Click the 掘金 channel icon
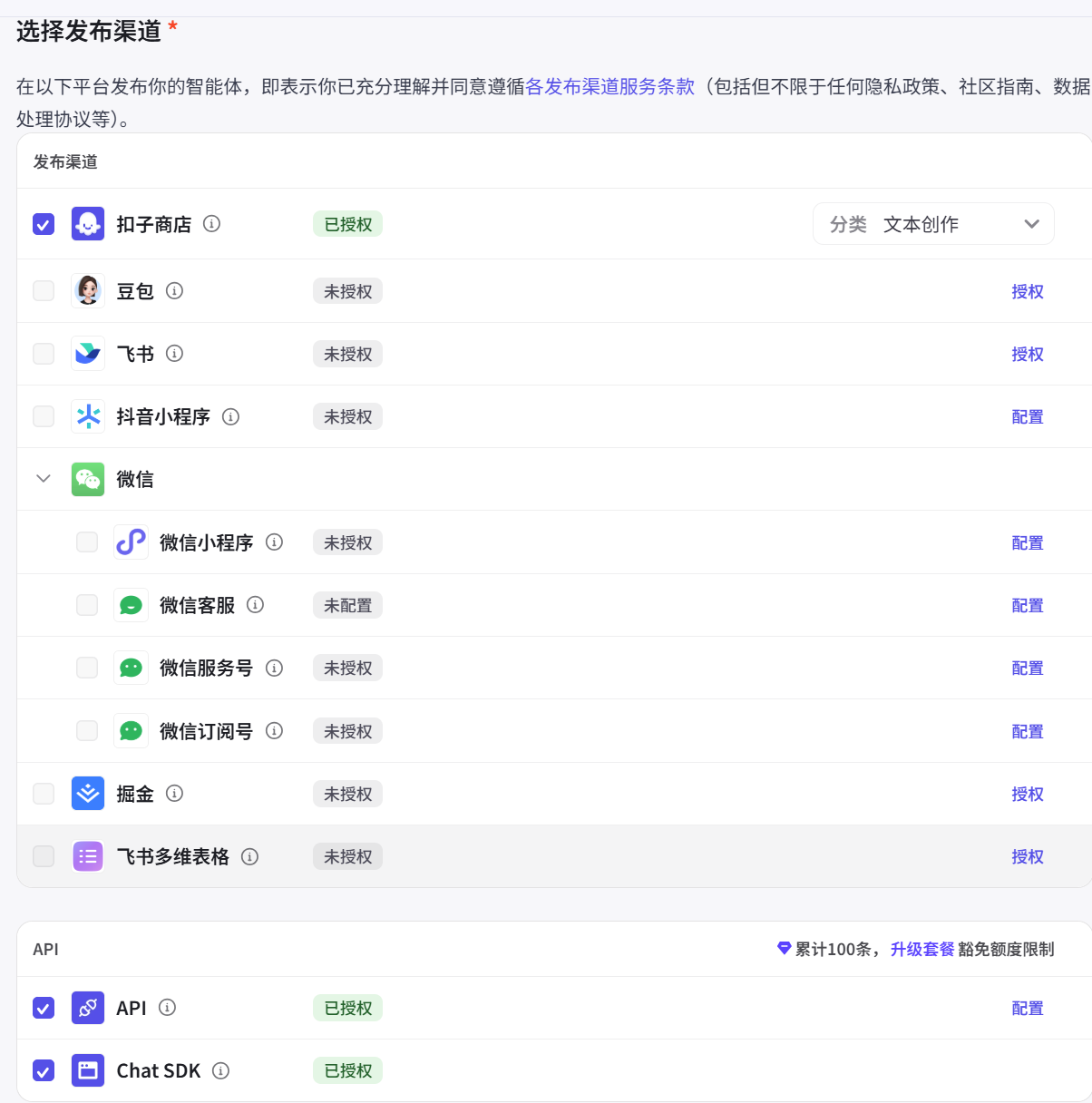Image resolution: width=1092 pixels, height=1103 pixels. 88,793
